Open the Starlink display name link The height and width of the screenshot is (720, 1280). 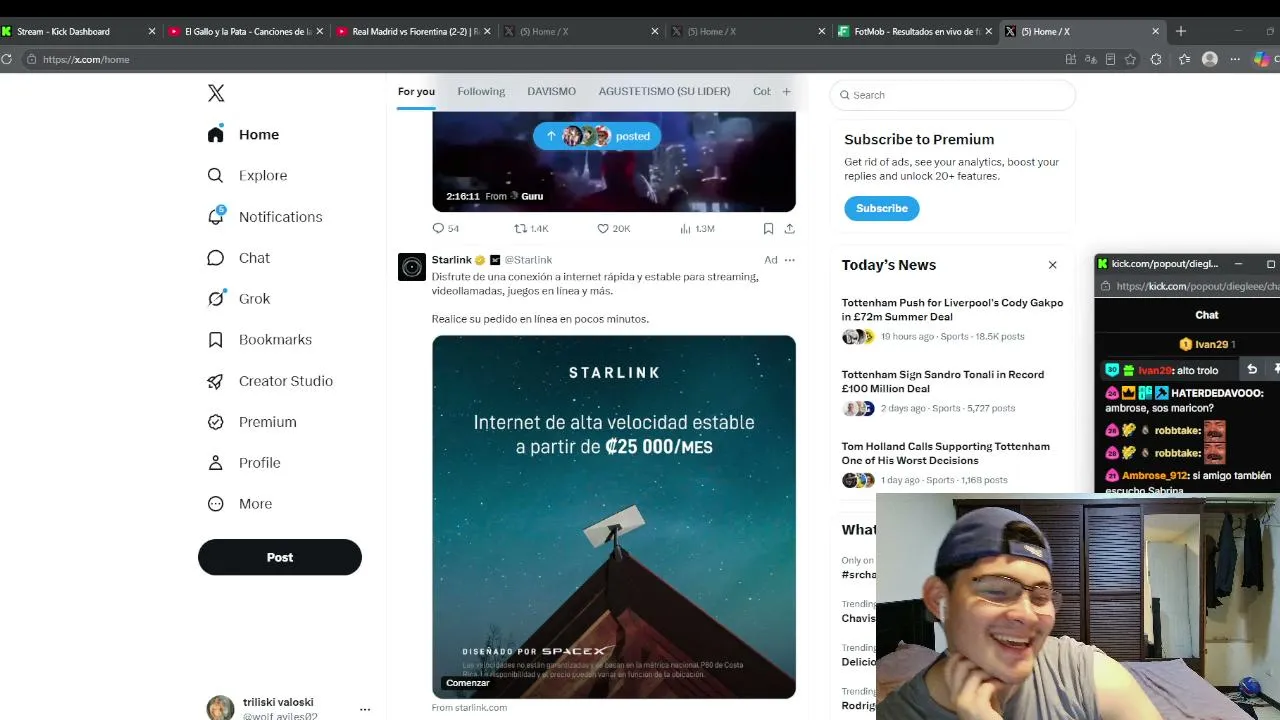[x=451, y=260]
